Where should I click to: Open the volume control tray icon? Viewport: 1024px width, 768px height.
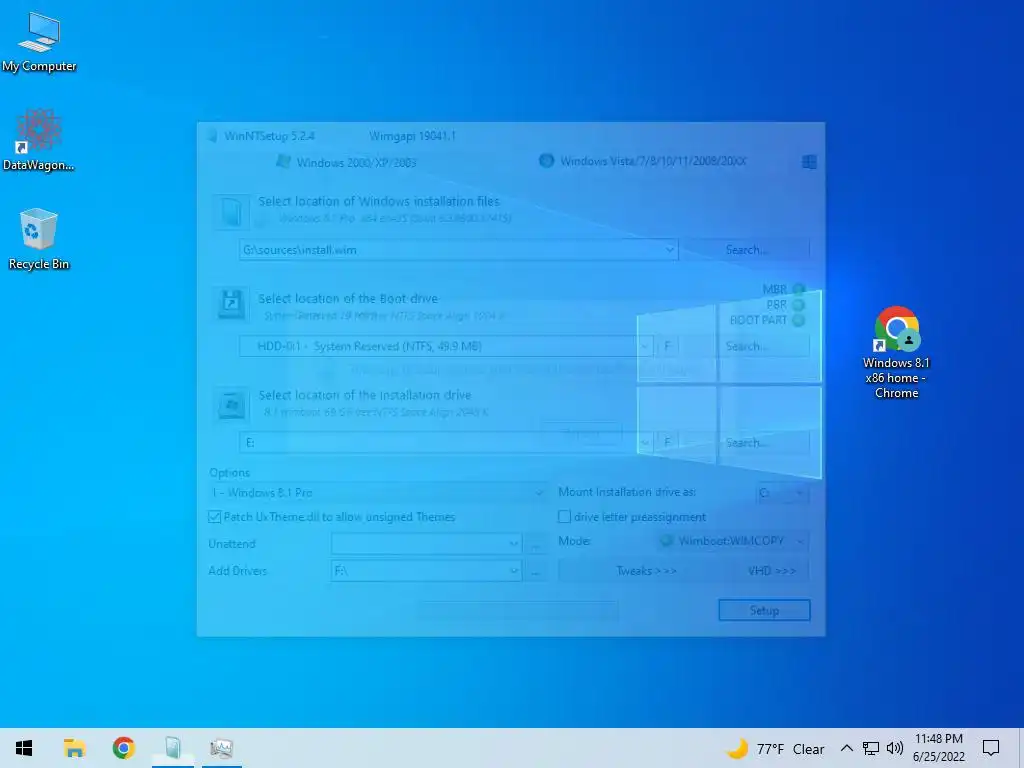pyautogui.click(x=895, y=748)
